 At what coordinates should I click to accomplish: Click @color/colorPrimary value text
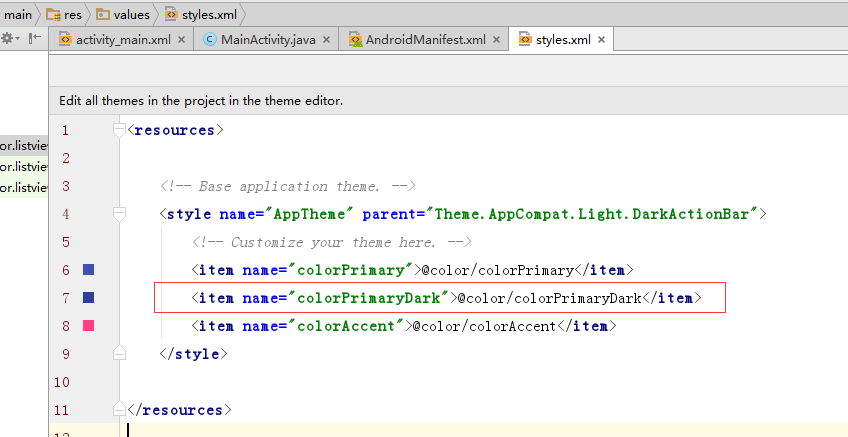(x=498, y=270)
